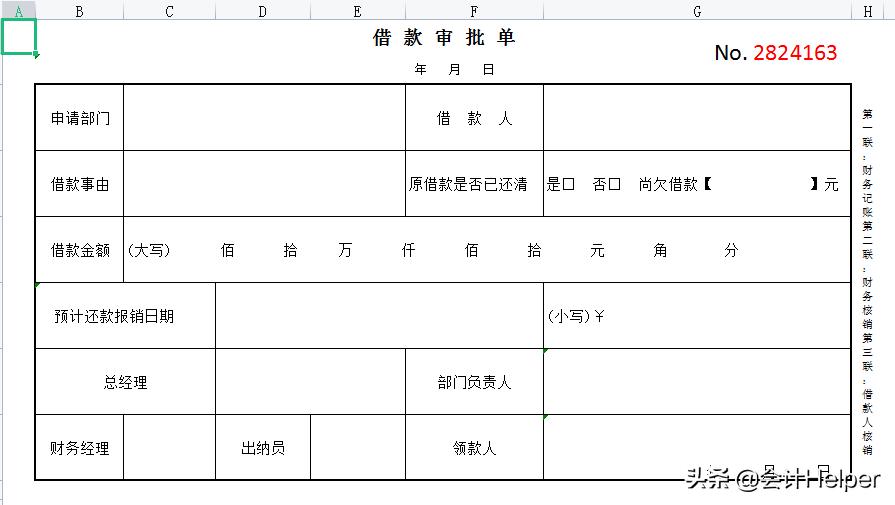Select the 出纳员 label cell
The image size is (895, 505).
(x=263, y=447)
